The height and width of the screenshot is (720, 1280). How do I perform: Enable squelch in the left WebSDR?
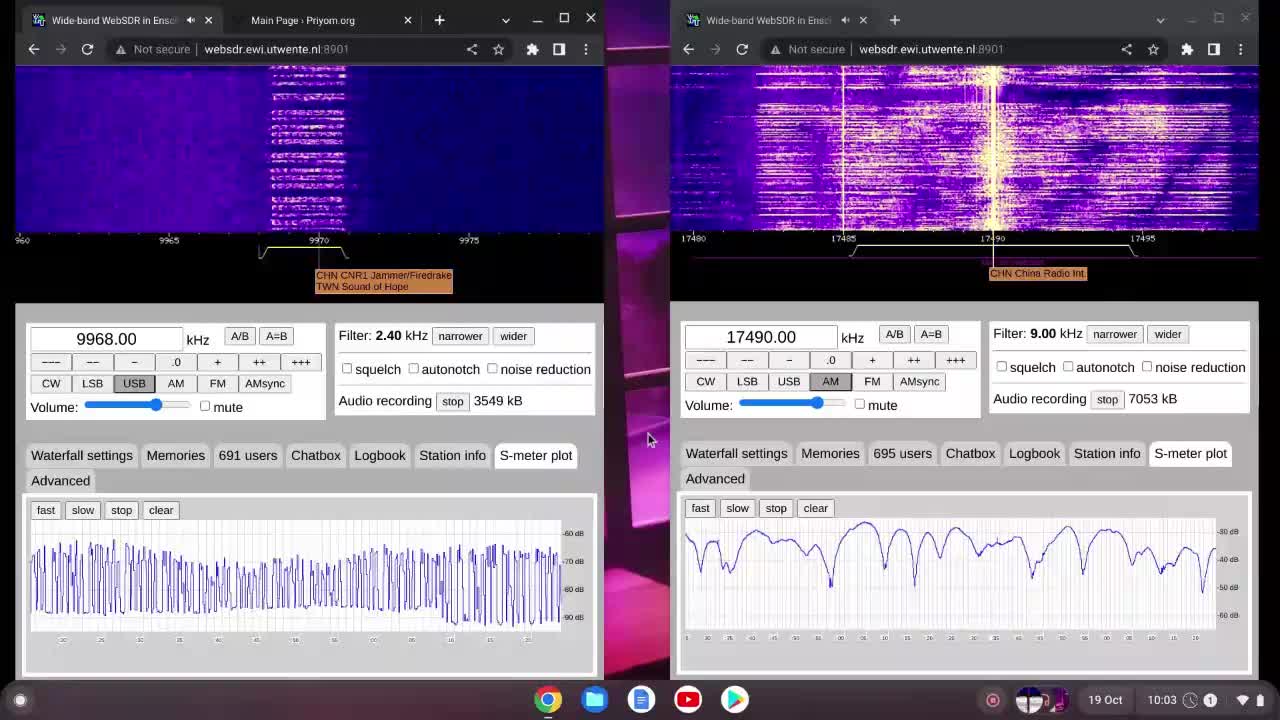[x=347, y=369]
